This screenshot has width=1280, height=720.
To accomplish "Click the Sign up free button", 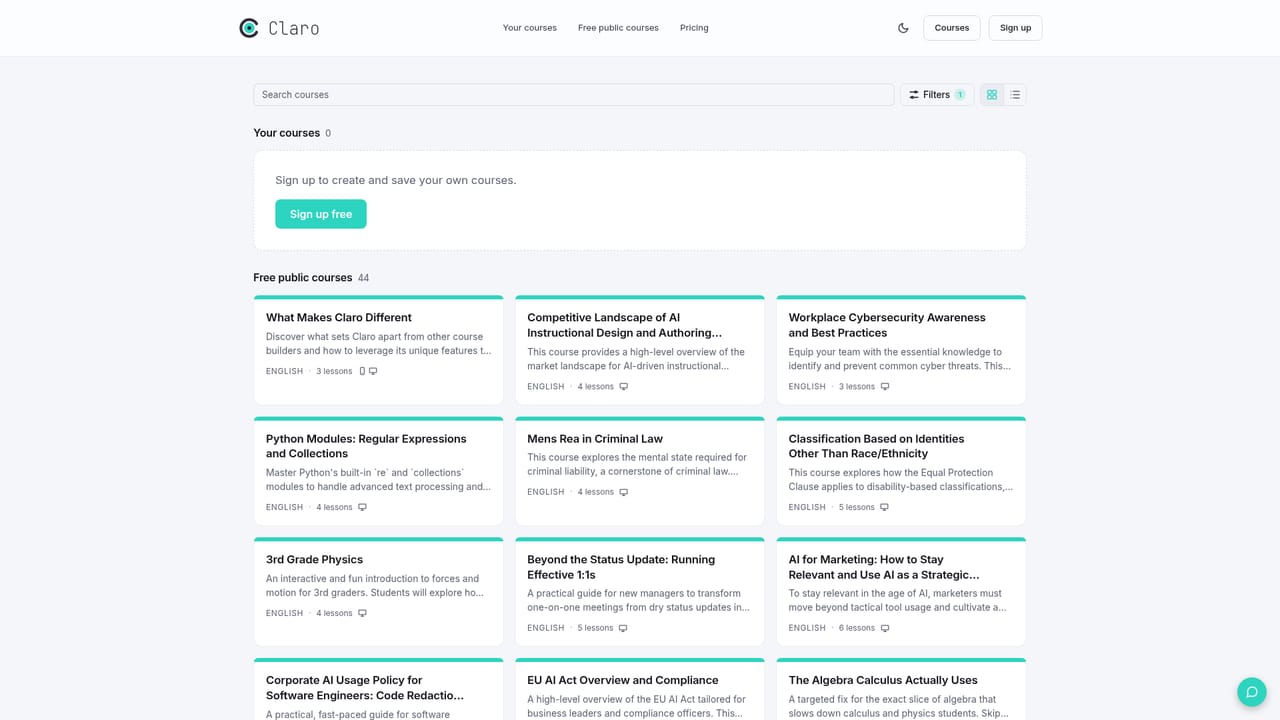I will [x=321, y=214].
